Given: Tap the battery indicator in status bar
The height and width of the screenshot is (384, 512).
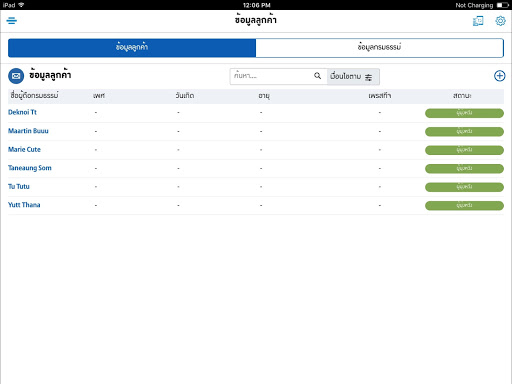Looking at the screenshot, I should point(503,5).
